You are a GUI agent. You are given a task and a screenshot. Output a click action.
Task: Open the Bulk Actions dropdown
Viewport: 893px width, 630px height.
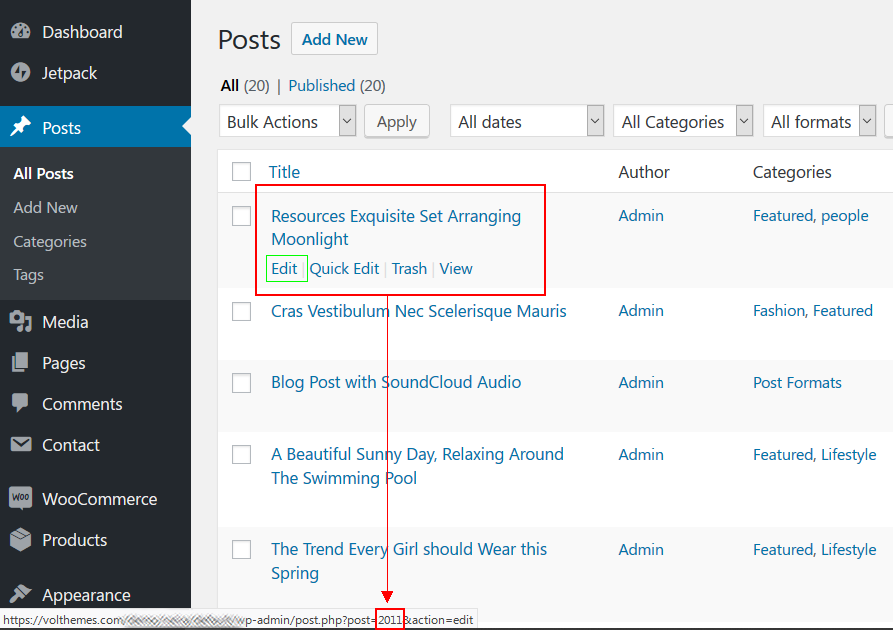(x=288, y=121)
